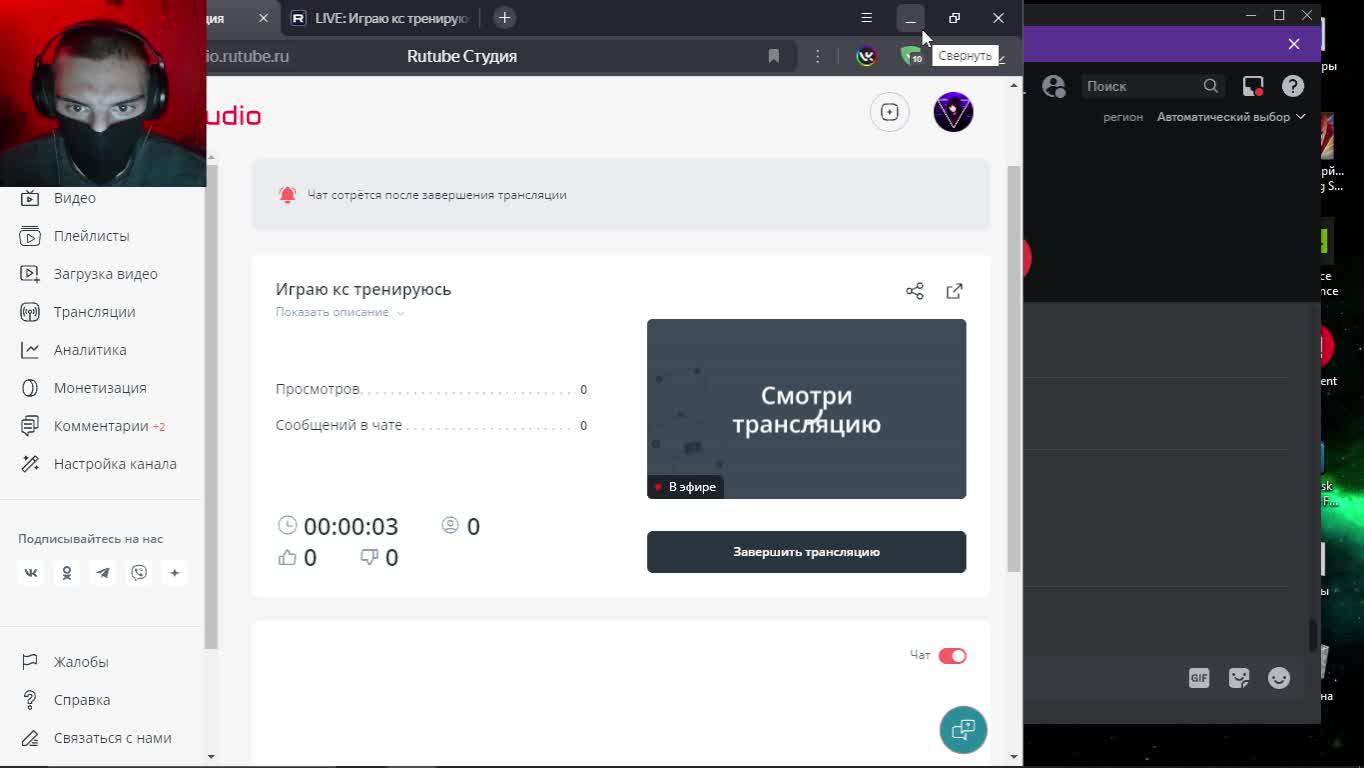Switch to the LIVE: Играю кс browser tab
Image resolution: width=1364 pixels, height=768 pixels.
click(x=381, y=18)
